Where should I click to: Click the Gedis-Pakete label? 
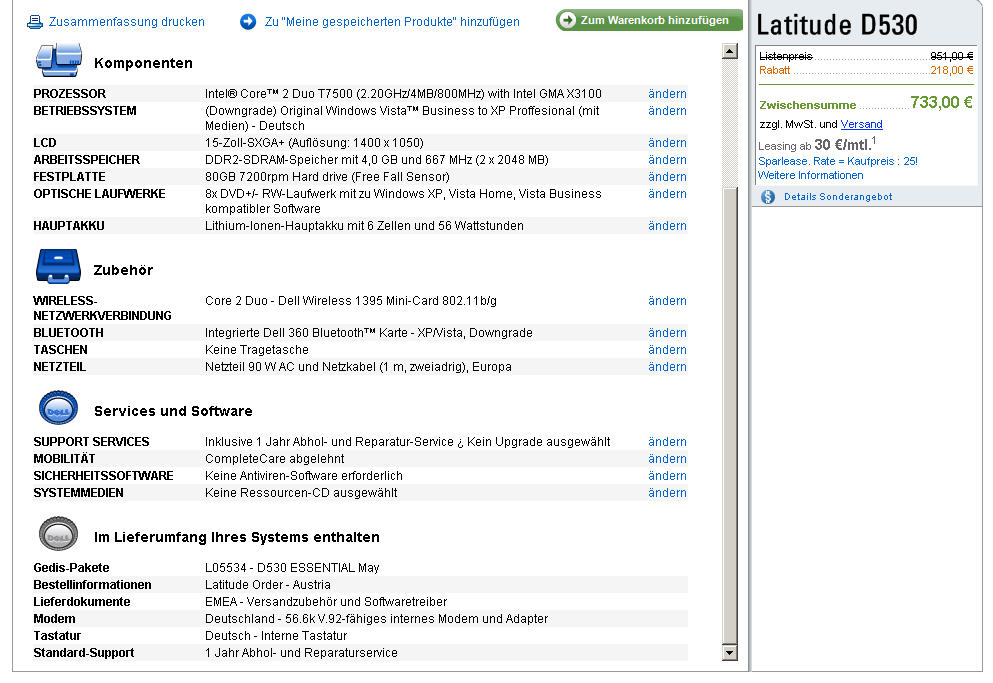71,568
